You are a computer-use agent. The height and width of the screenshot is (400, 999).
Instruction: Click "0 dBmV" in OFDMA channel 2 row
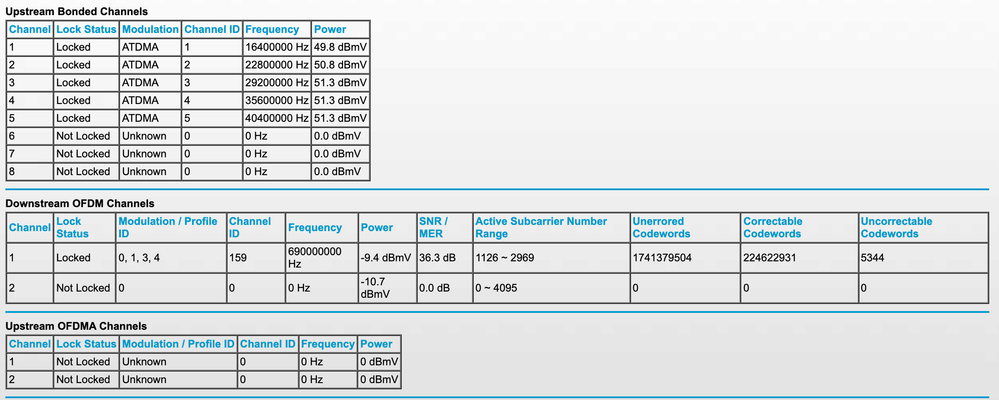click(x=379, y=380)
